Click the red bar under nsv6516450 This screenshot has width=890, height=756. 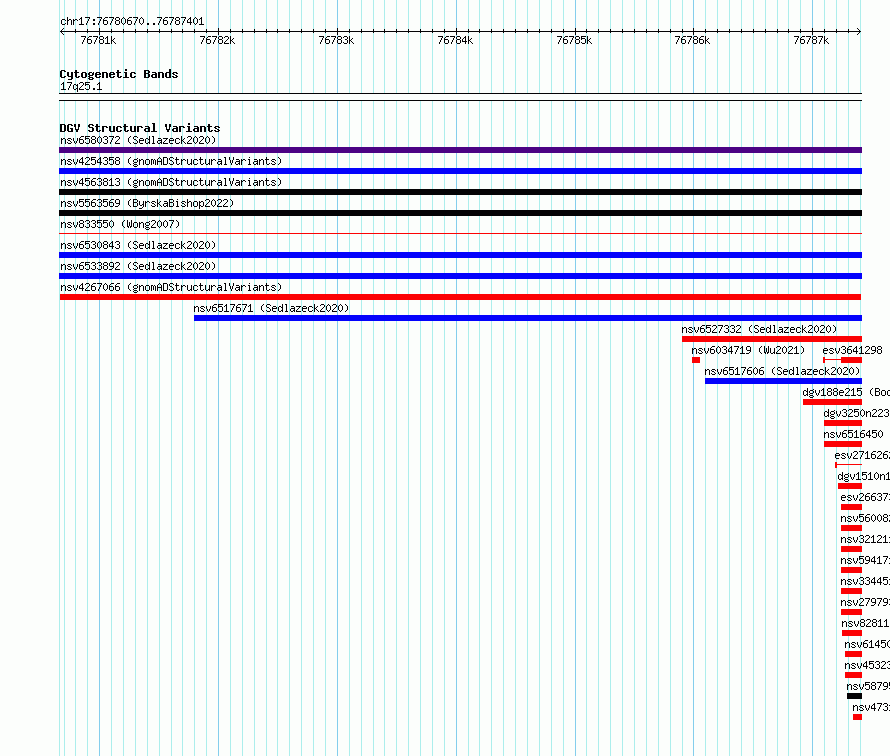click(843, 444)
